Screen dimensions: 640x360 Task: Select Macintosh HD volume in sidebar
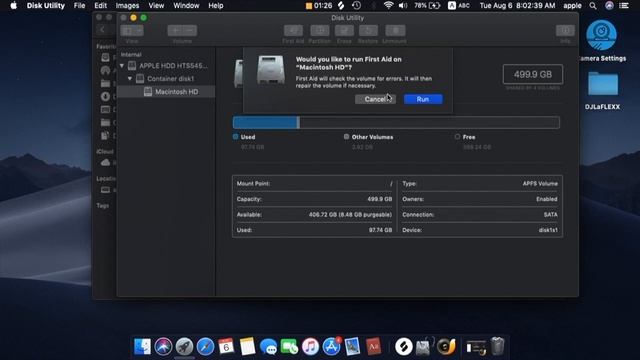pyautogui.click(x=176, y=92)
